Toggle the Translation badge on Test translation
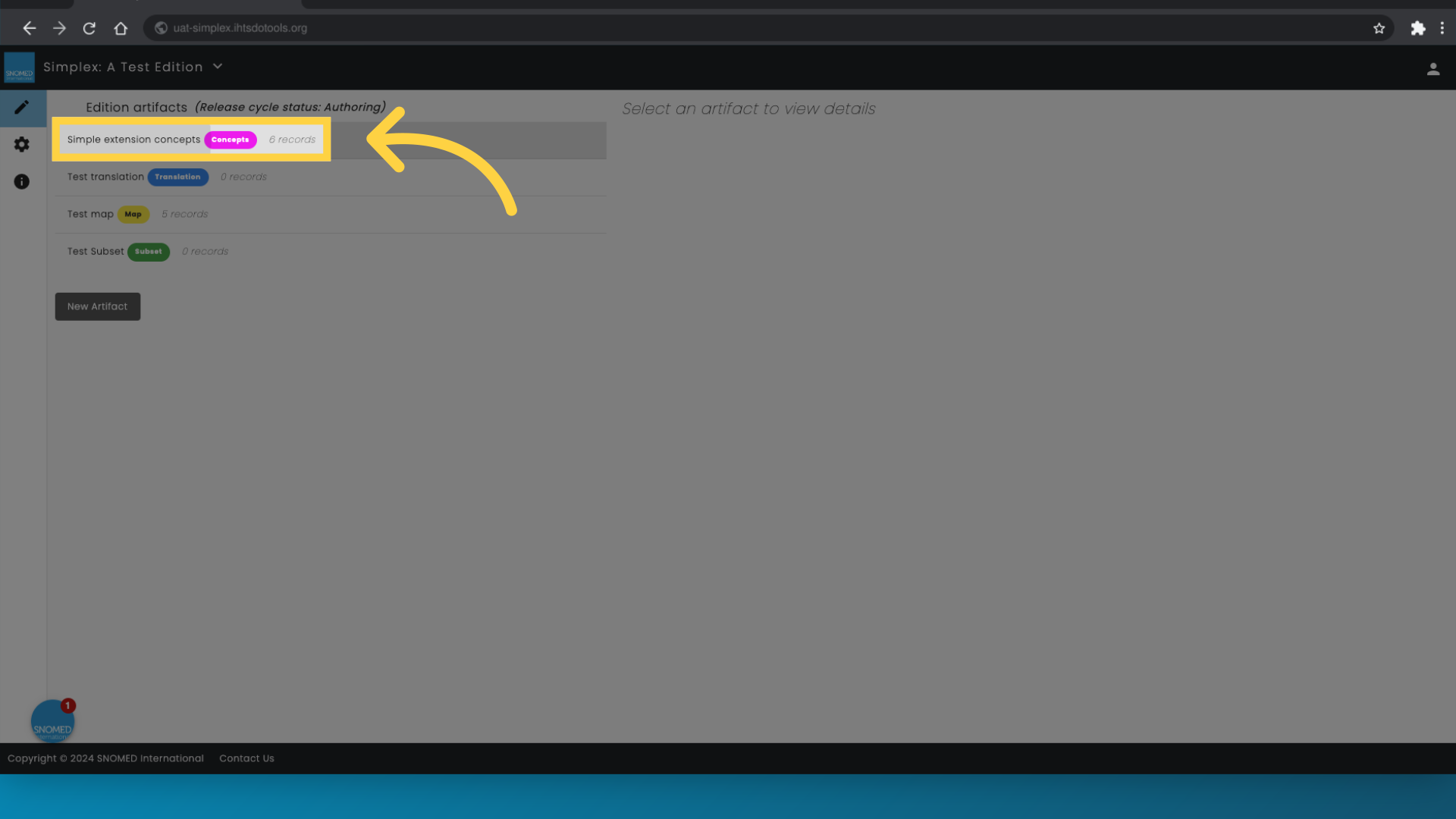The height and width of the screenshot is (819, 1456). [x=177, y=177]
